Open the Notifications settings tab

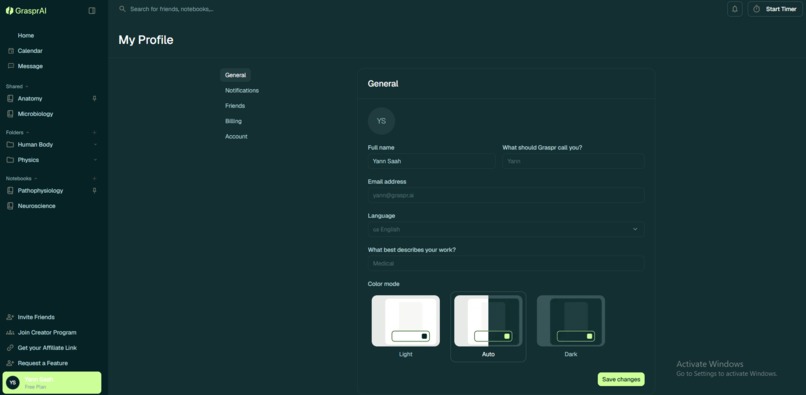click(x=242, y=91)
